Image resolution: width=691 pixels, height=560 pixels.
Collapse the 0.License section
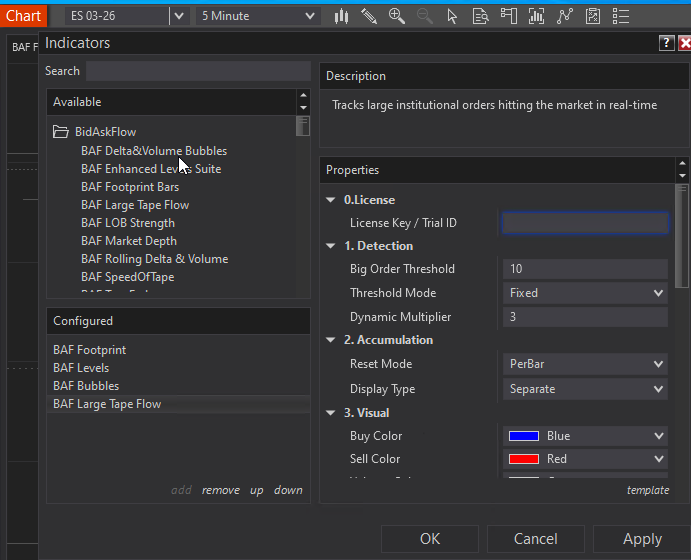pos(331,200)
